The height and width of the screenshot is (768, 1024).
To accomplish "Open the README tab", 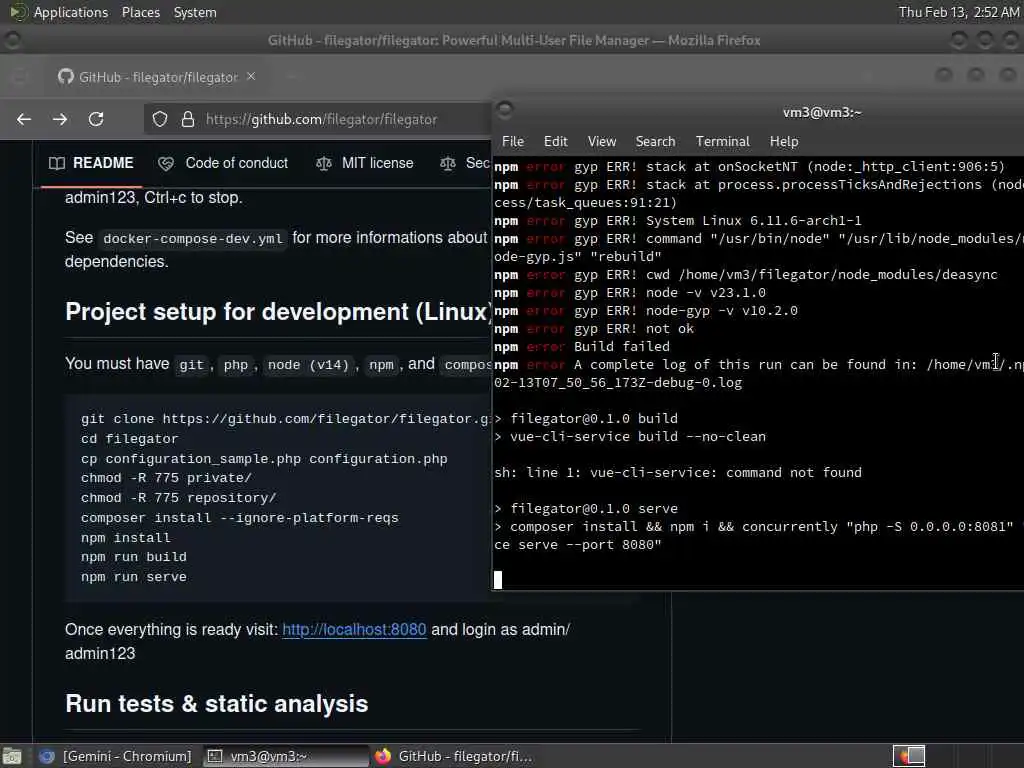I will tap(91, 163).
